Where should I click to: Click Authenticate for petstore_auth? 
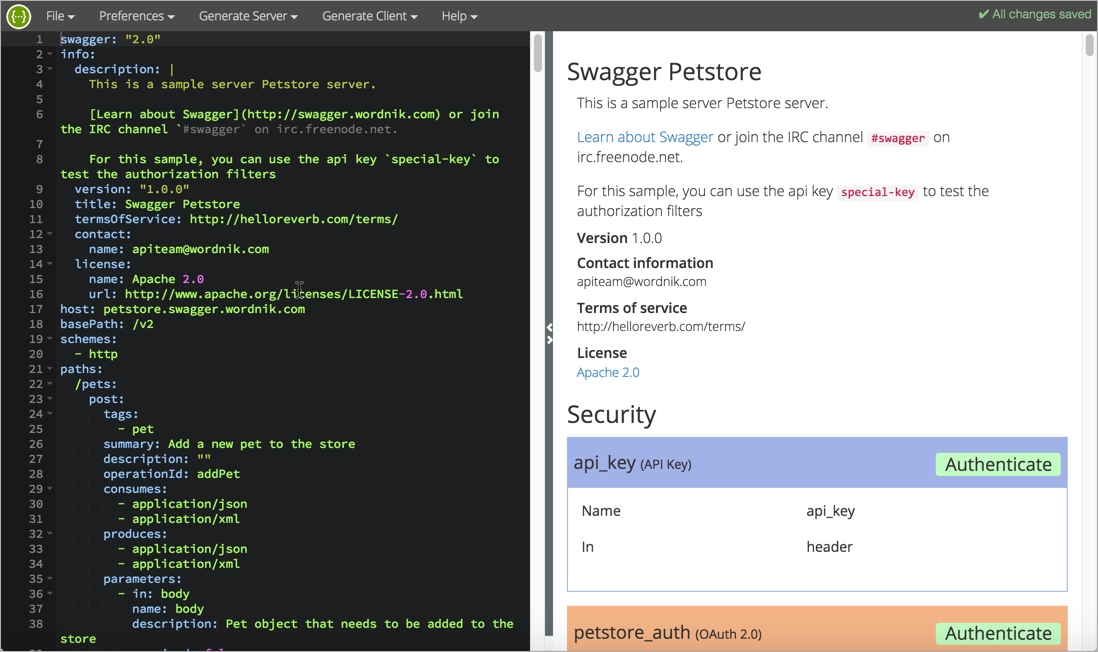coord(997,633)
